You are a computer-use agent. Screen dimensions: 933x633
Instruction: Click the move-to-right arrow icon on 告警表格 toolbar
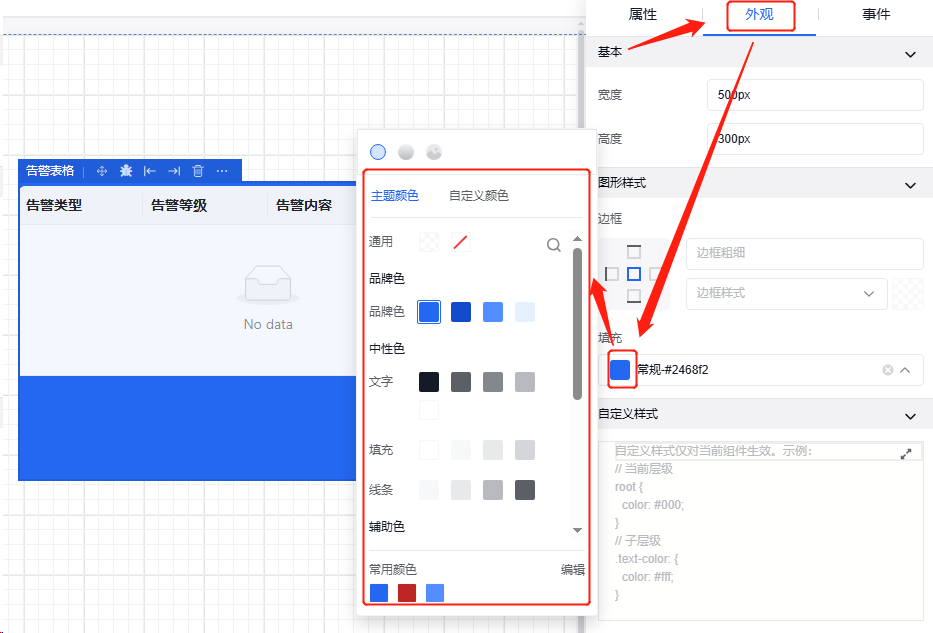[174, 171]
